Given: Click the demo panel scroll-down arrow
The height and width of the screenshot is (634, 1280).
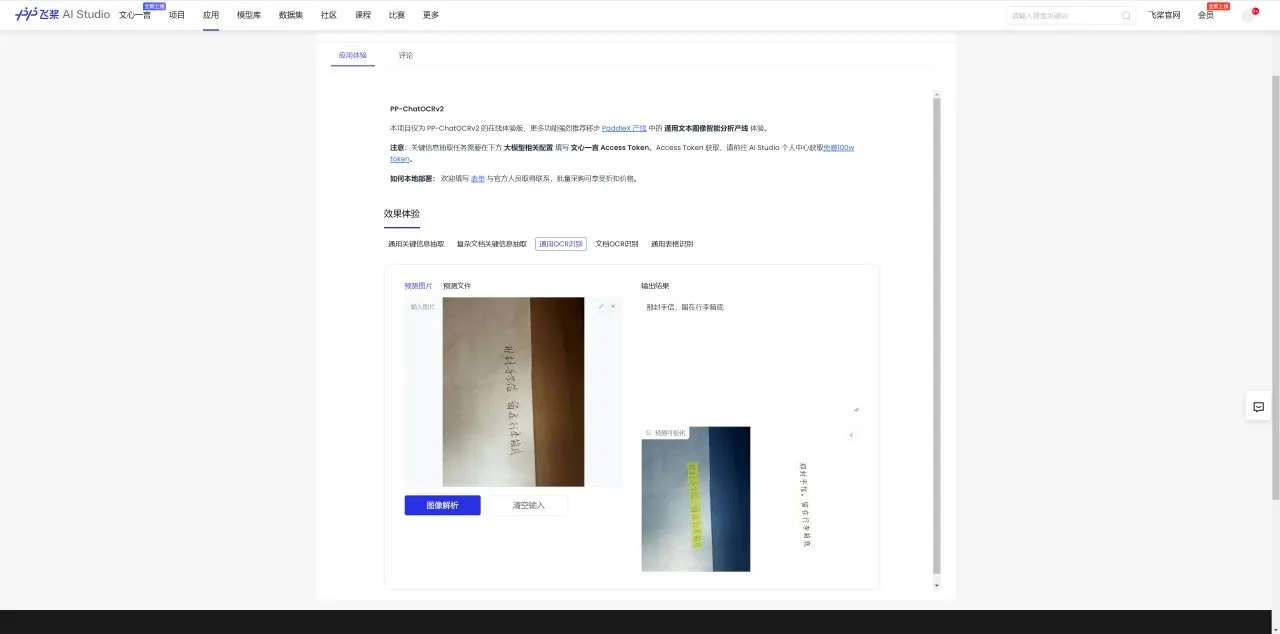Looking at the screenshot, I should coord(937,585).
